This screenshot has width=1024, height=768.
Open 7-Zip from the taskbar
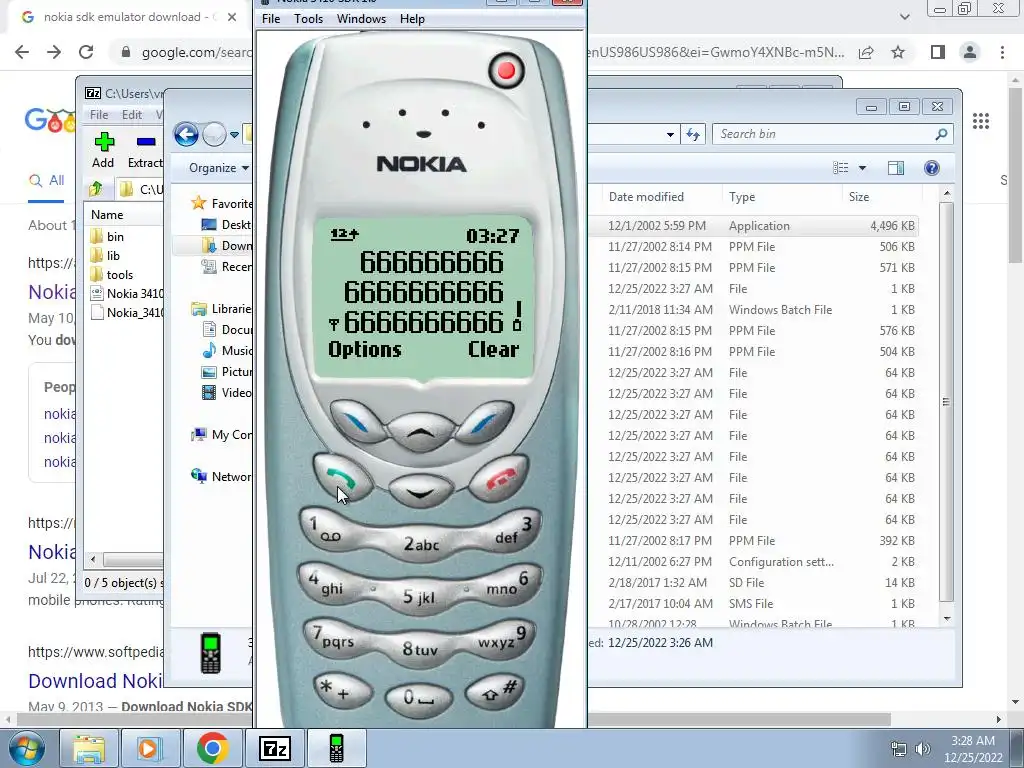tap(274, 748)
